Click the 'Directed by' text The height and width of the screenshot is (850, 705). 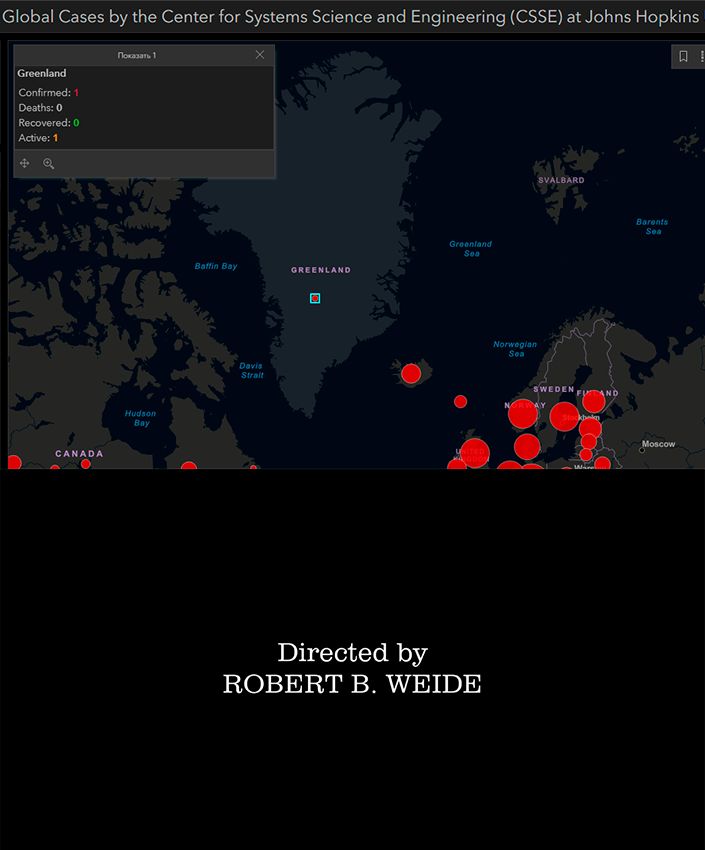pyautogui.click(x=353, y=653)
